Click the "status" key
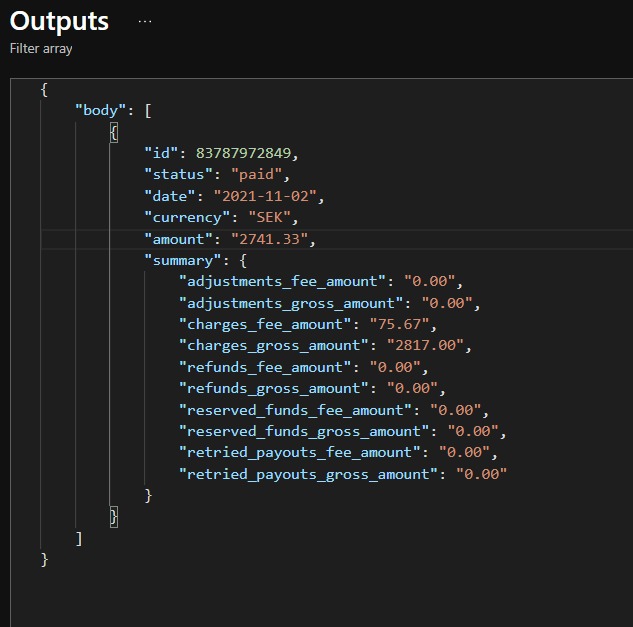633x627 pixels. click(x=178, y=174)
